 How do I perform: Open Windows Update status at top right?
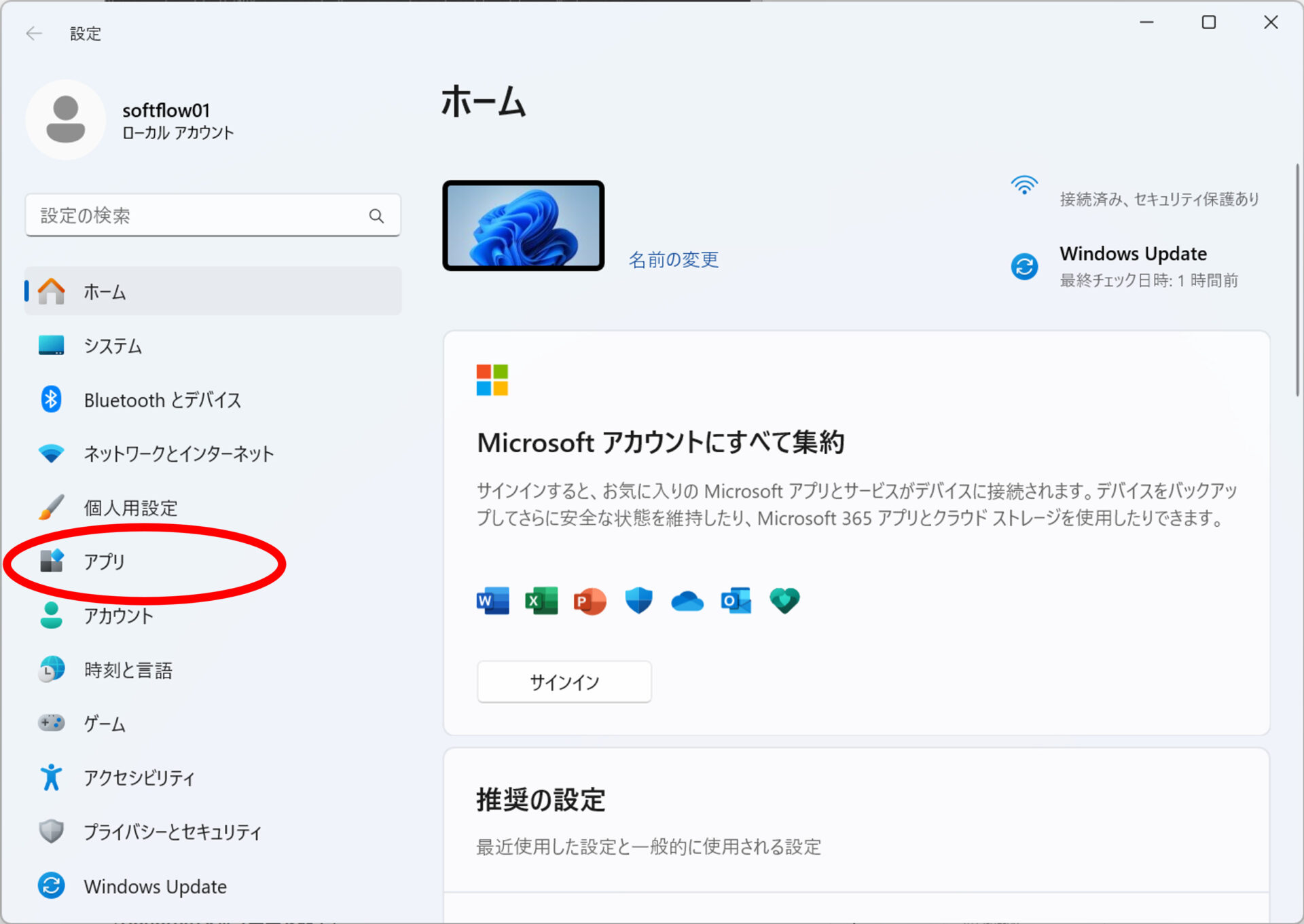[1124, 266]
